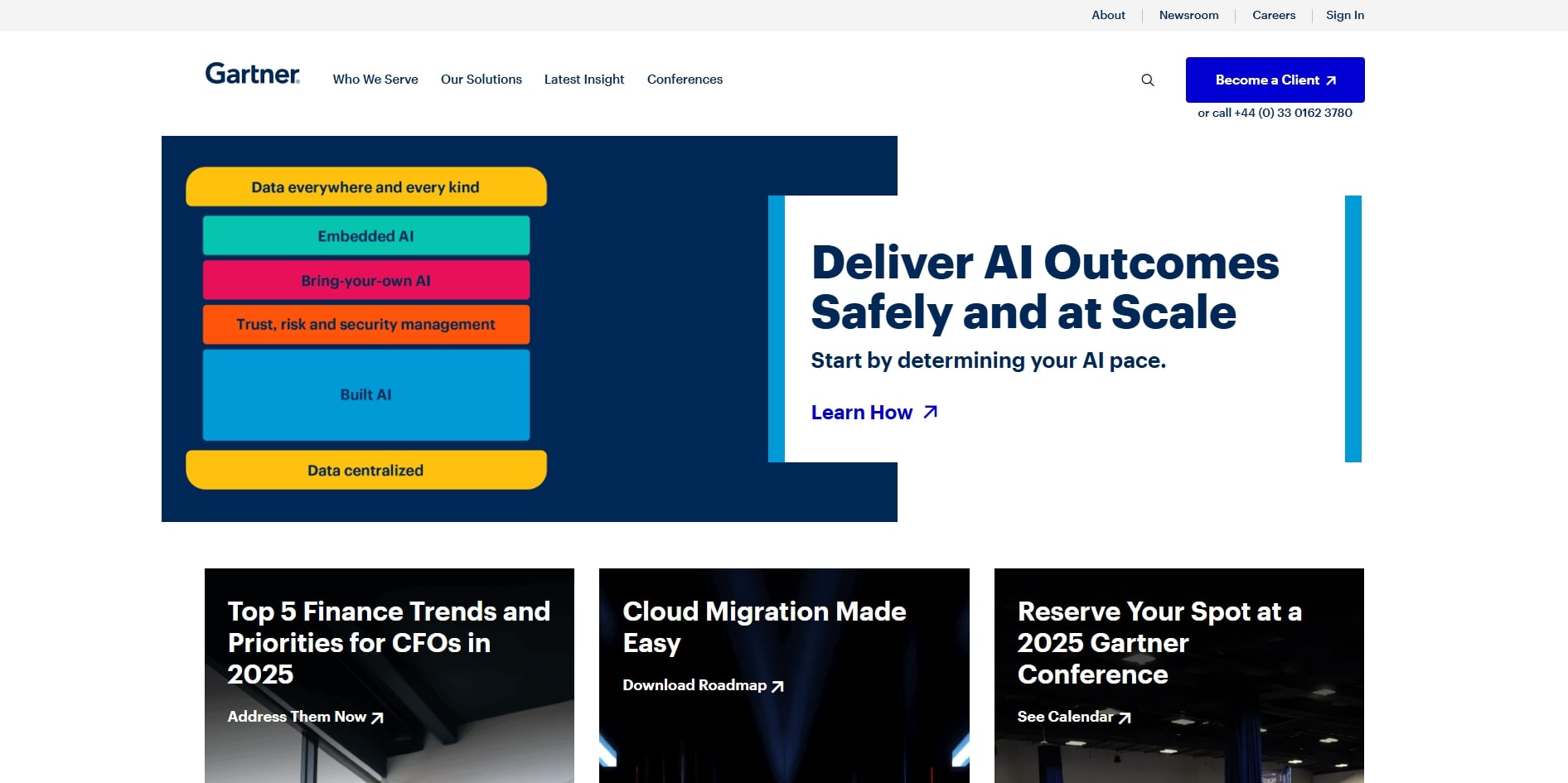The width and height of the screenshot is (1568, 783).
Task: Click the arrow icon next to Download Roadmap
Action: [x=777, y=686]
